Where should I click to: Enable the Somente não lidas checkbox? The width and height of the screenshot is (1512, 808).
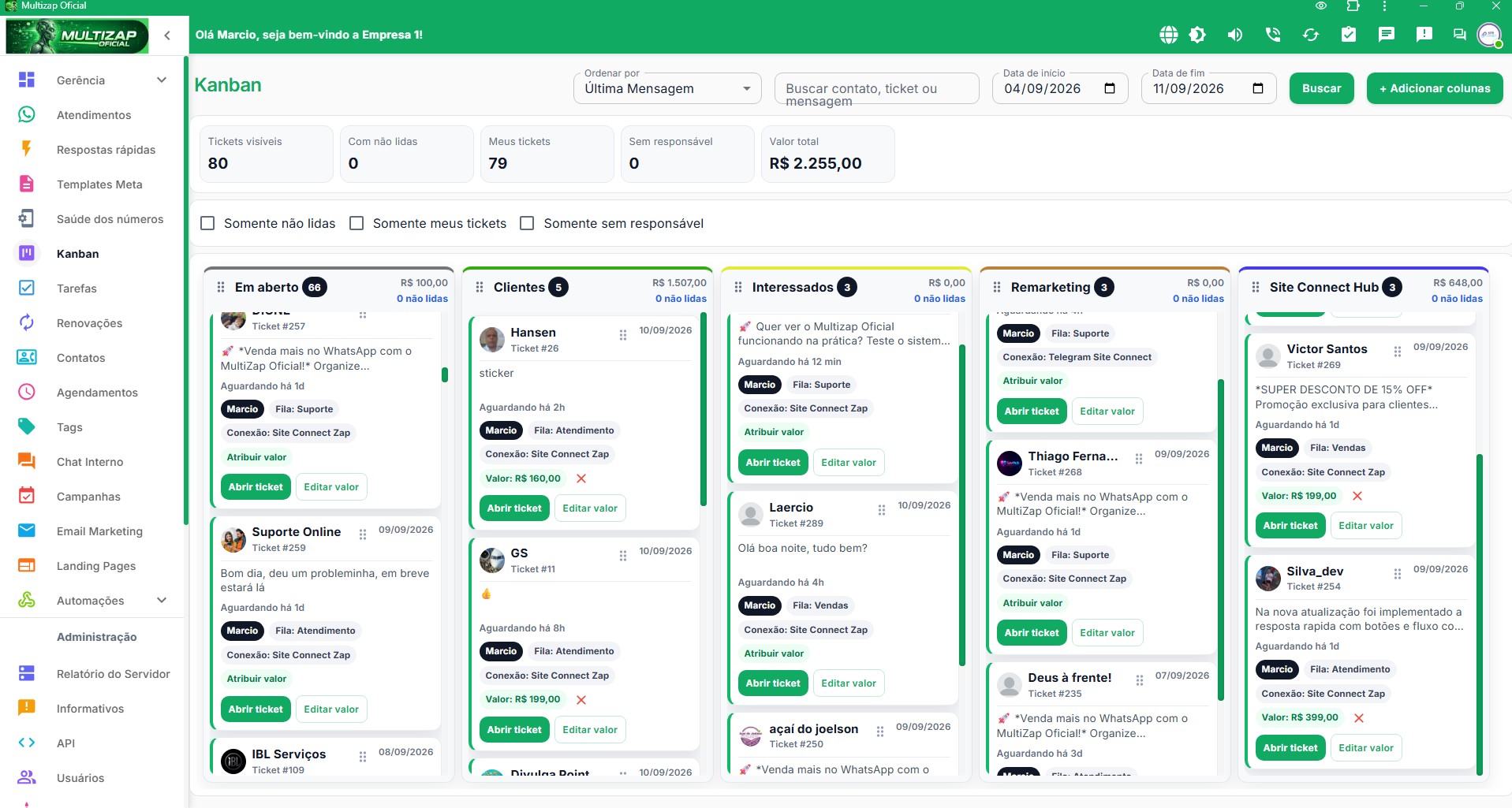[208, 223]
